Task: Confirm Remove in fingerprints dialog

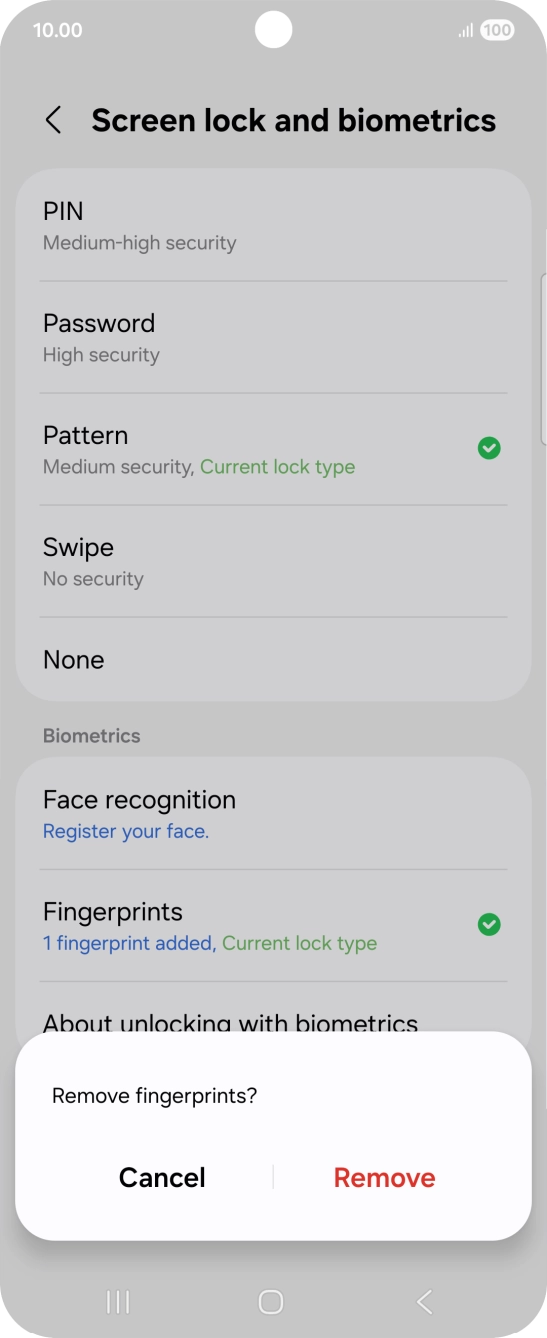Action: pyautogui.click(x=385, y=1177)
